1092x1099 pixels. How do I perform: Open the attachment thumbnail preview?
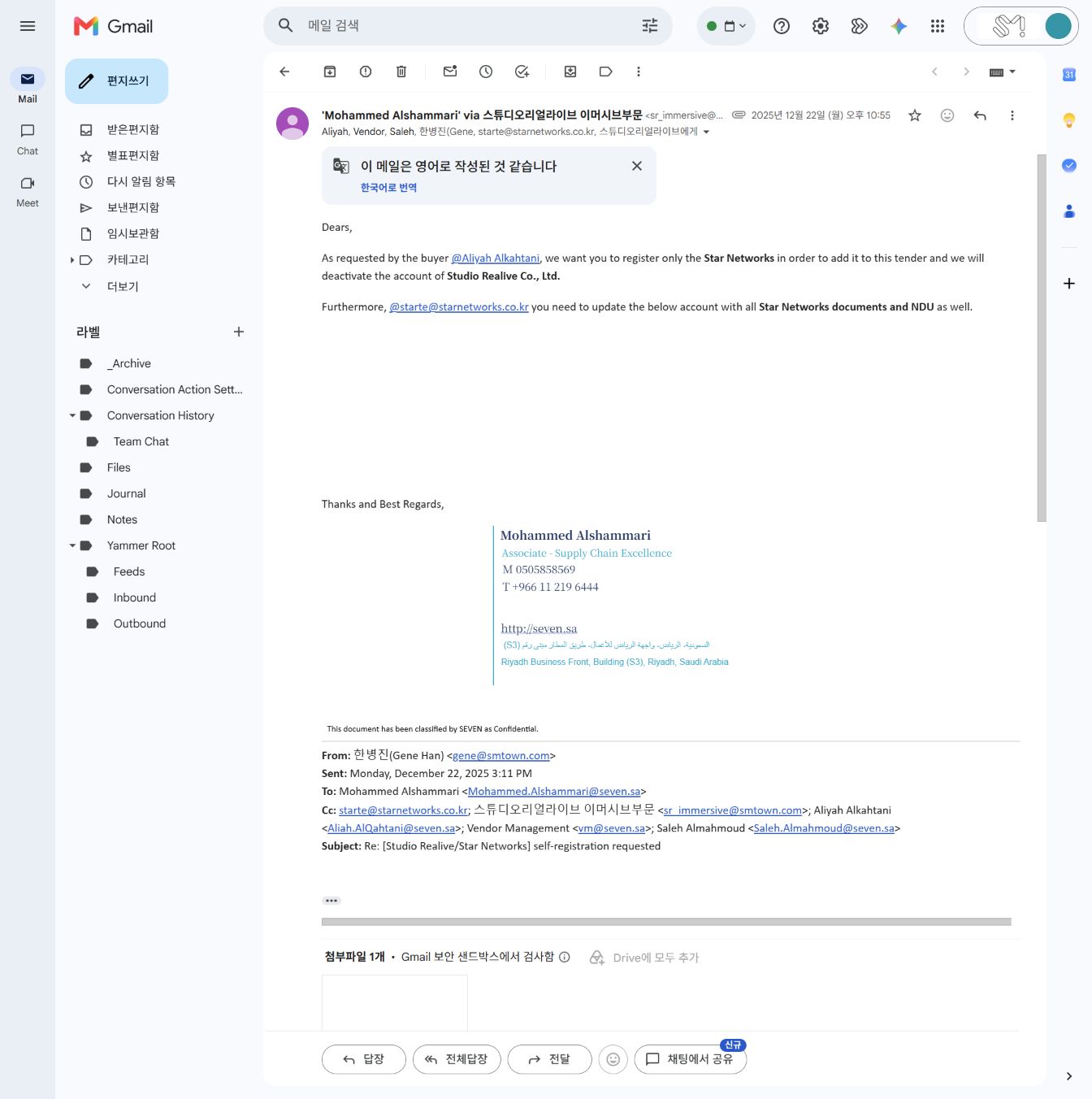pos(395,1003)
